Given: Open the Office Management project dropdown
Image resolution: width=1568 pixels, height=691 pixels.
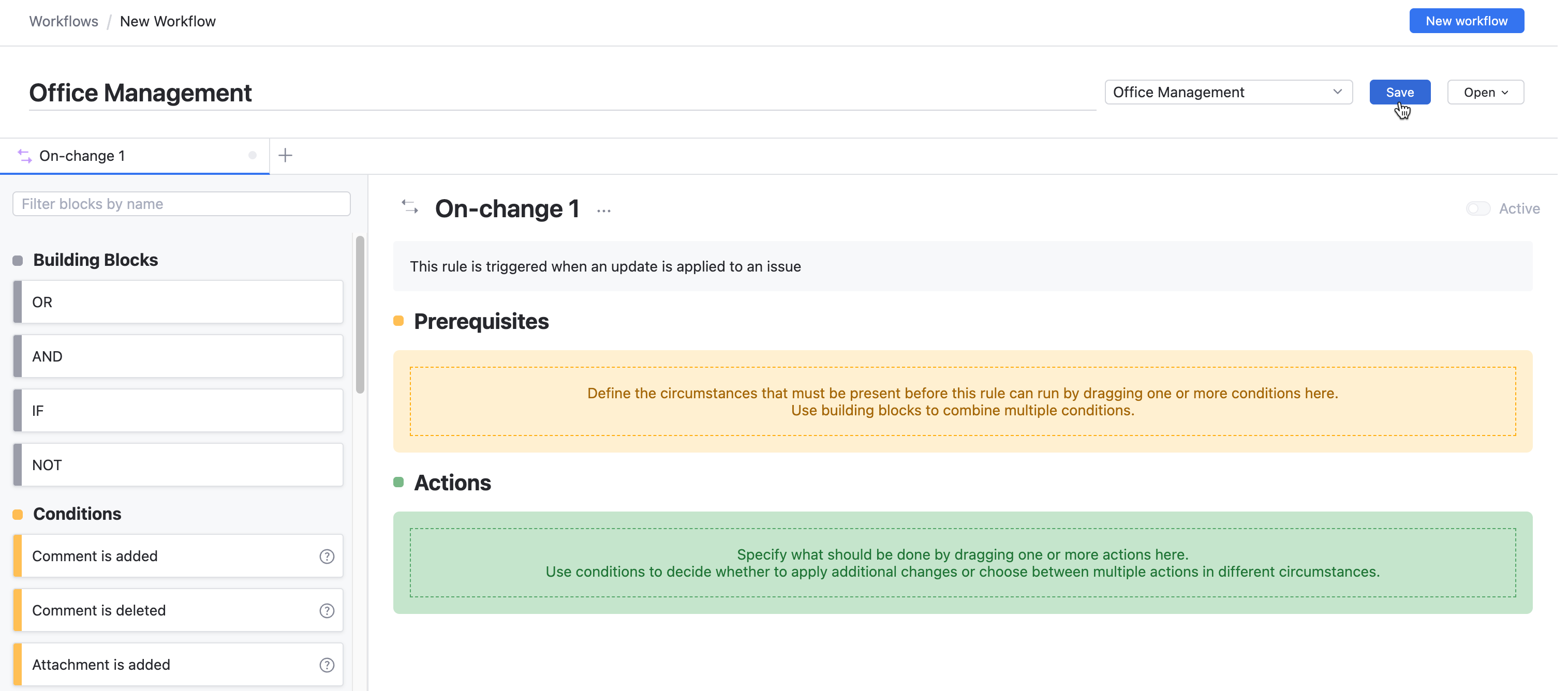Looking at the screenshot, I should click(1227, 92).
